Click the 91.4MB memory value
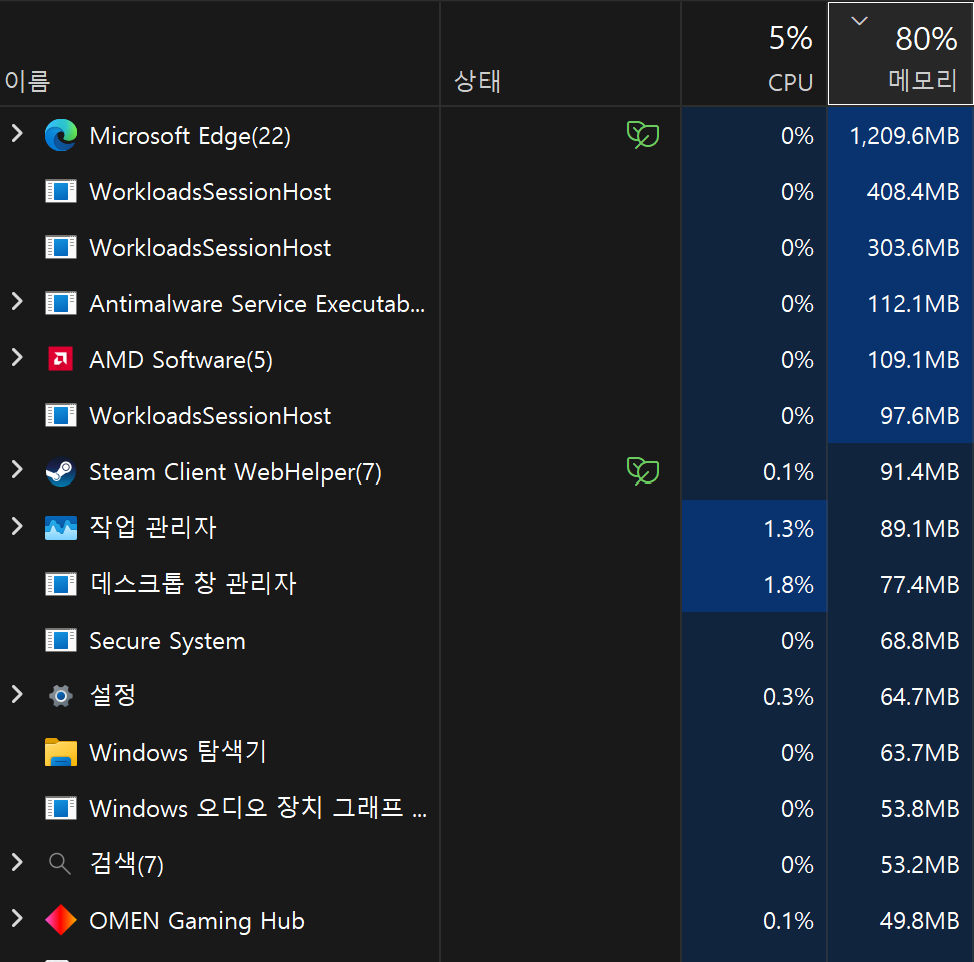Viewport: 974px width, 962px height. [920, 472]
